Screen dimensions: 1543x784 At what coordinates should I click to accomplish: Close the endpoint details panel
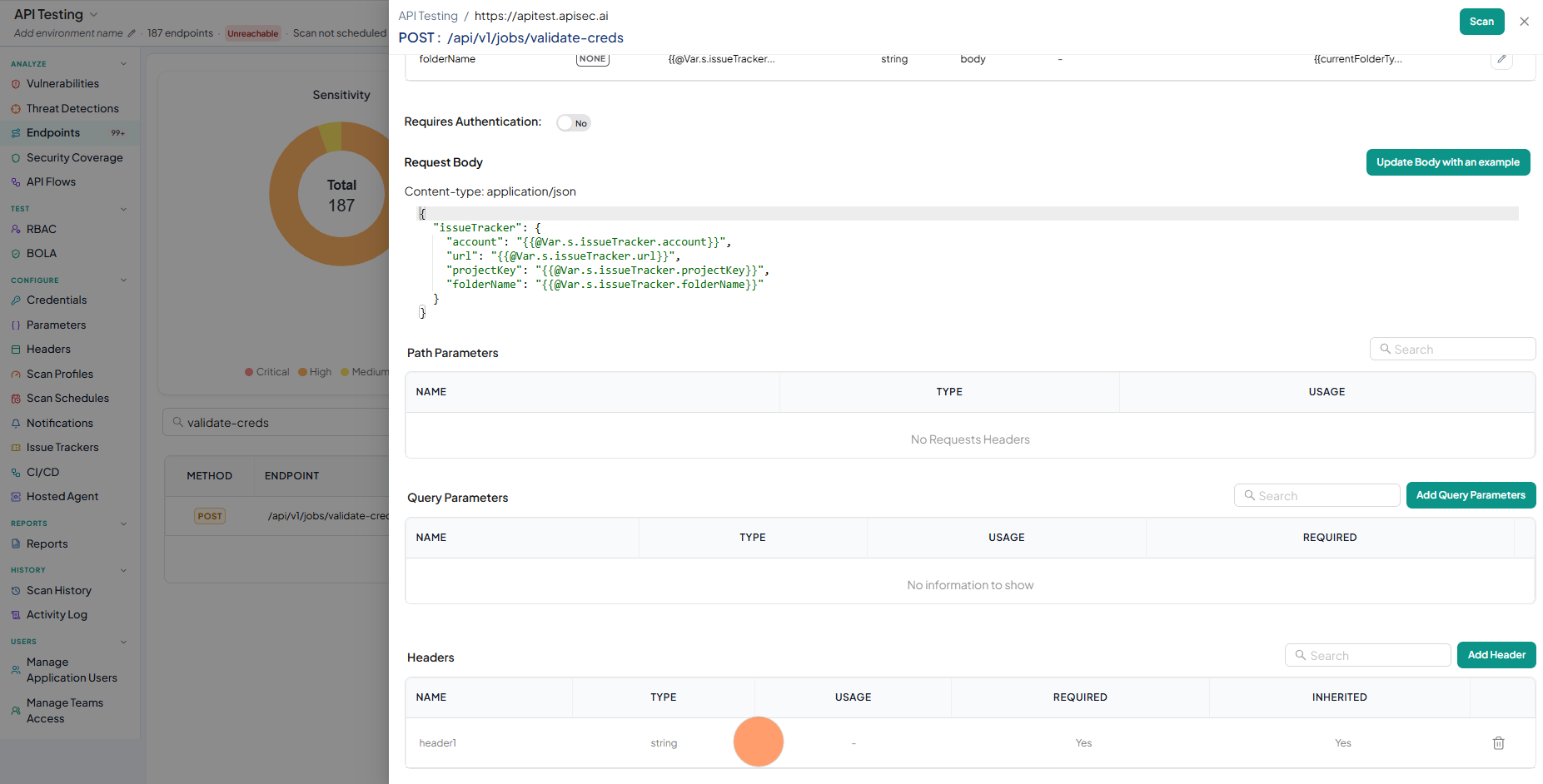1524,22
